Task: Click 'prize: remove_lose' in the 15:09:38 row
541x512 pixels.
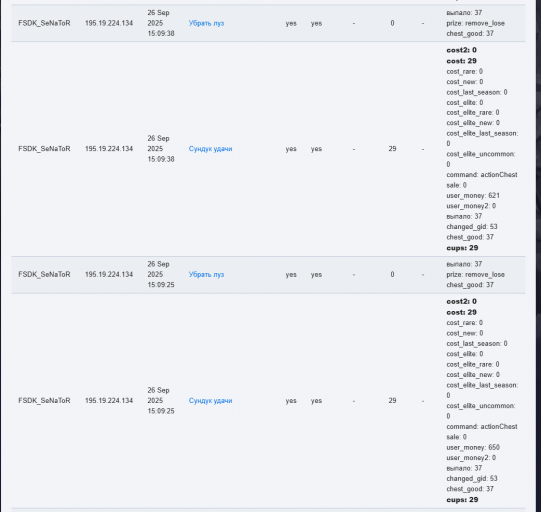Action: 475,23
